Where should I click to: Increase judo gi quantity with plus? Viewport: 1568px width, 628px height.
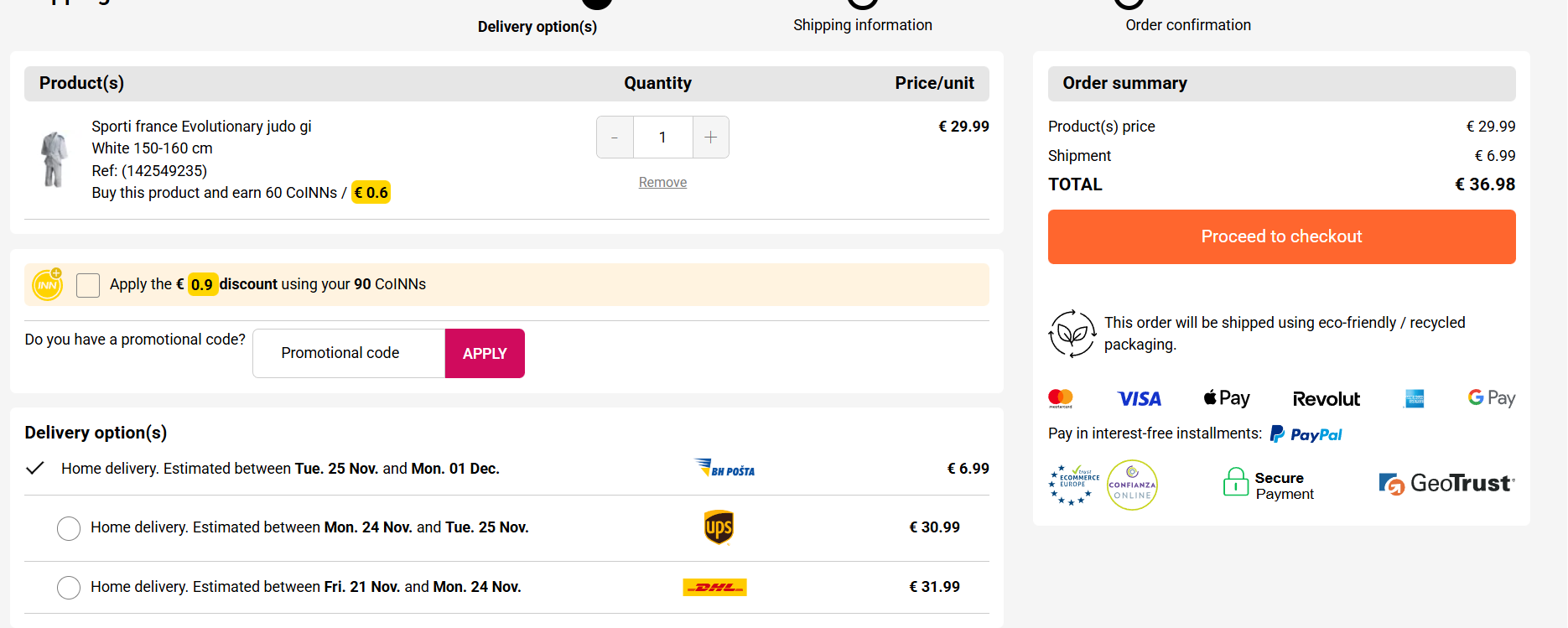click(710, 138)
